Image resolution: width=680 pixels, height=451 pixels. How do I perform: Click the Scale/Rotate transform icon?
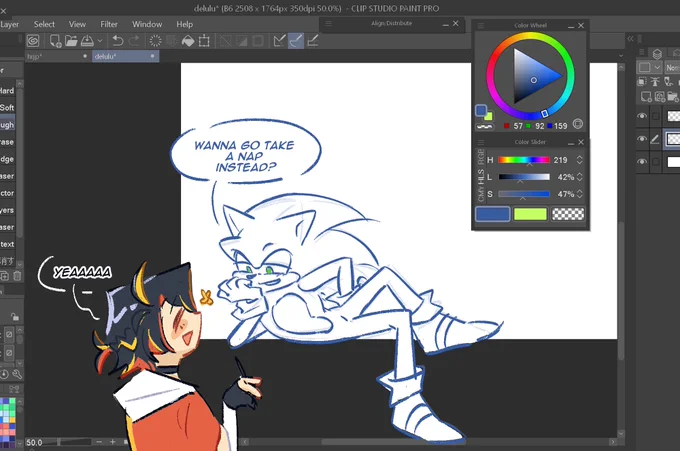[204, 41]
